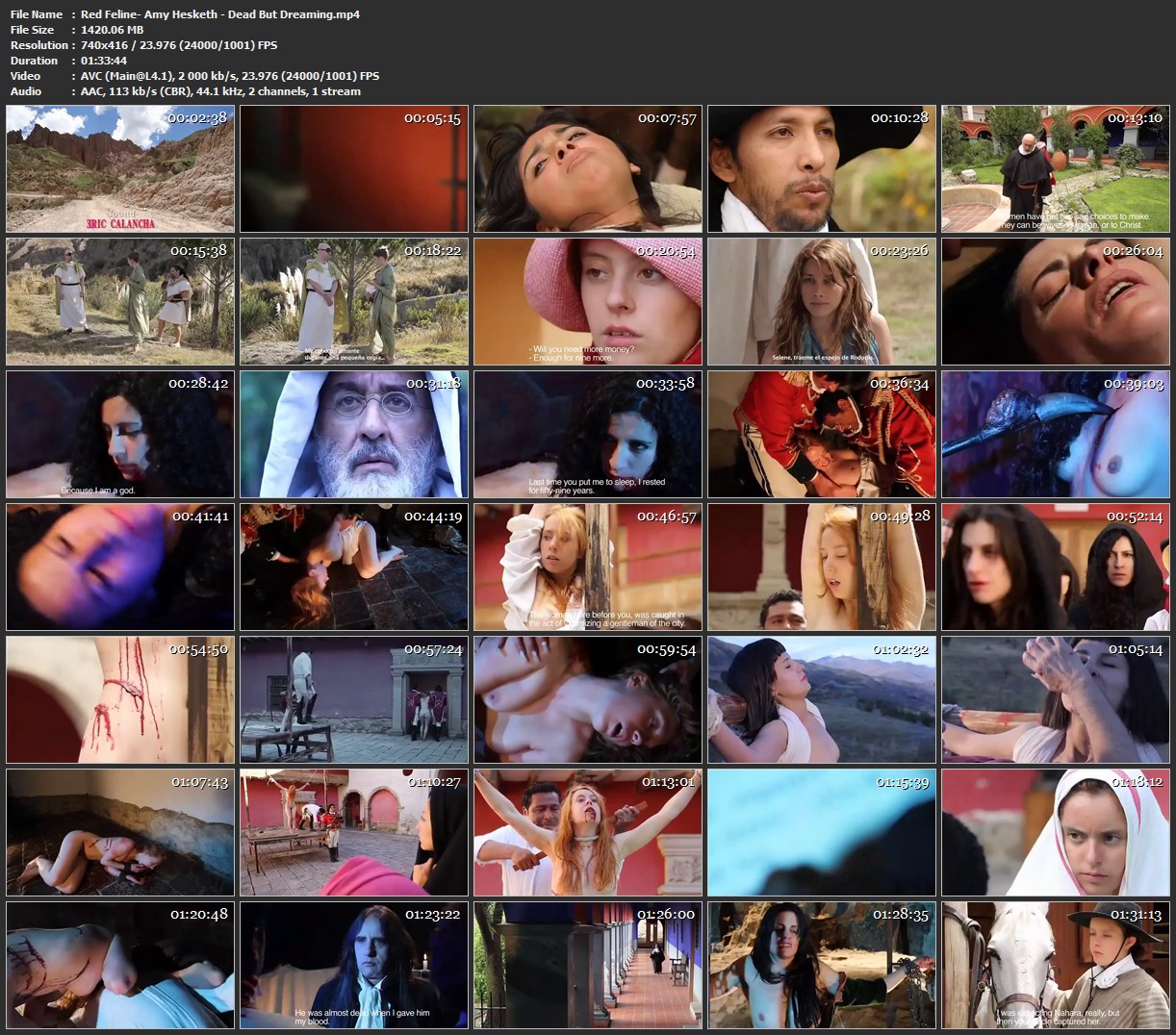Image resolution: width=1176 pixels, height=1035 pixels.
Task: Open the frame timestamped 01:07:43
Action: (x=120, y=833)
